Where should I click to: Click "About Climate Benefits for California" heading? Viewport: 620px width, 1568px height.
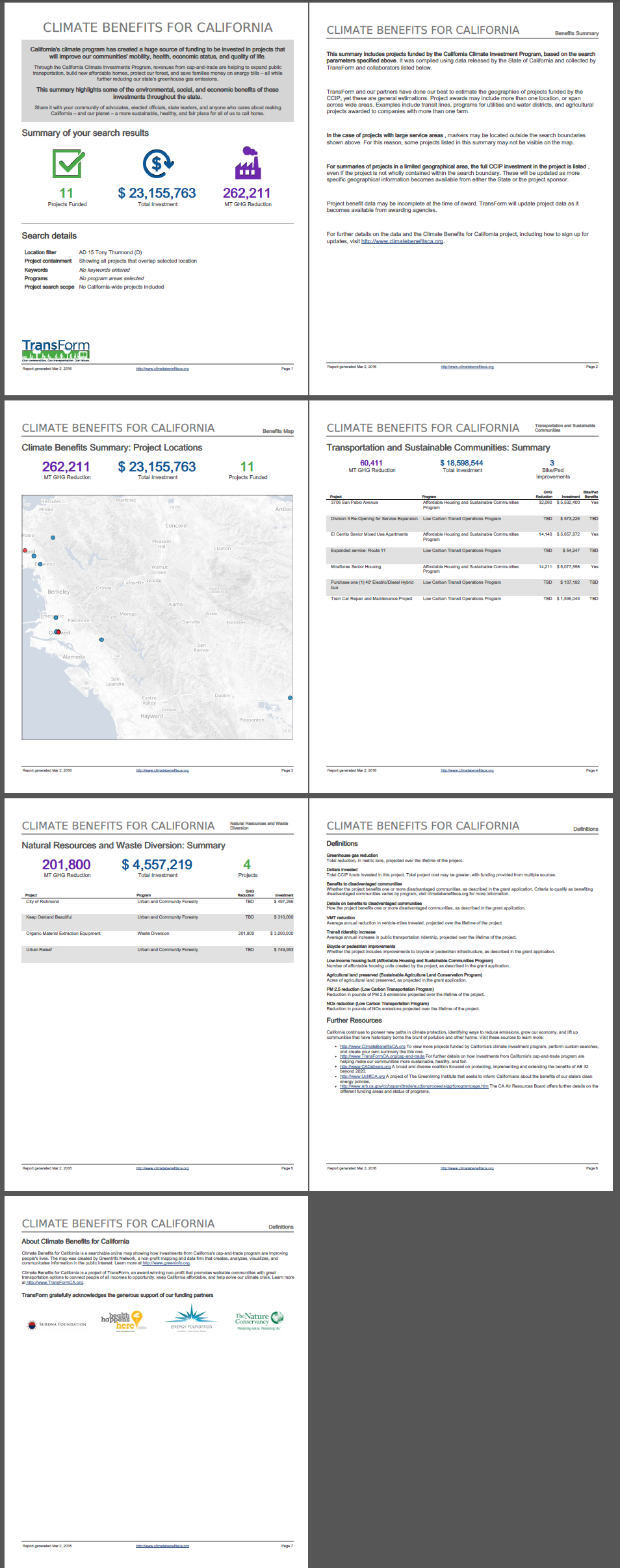click(x=75, y=1242)
